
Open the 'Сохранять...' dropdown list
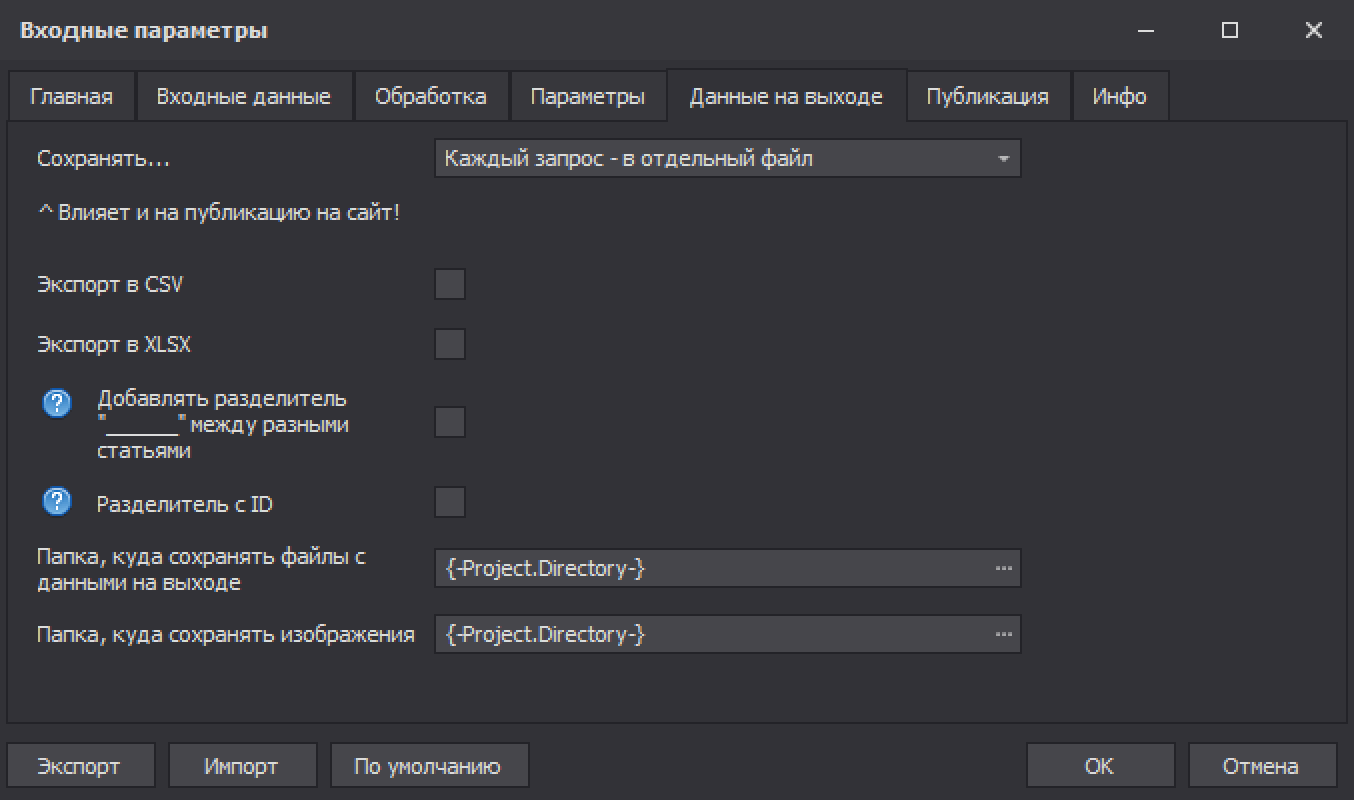(x=727, y=158)
